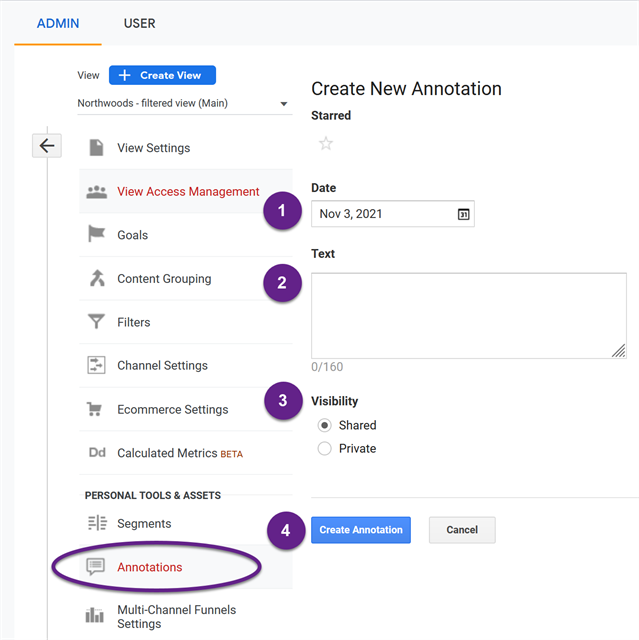Open Calculated Metrics BETA
639x640 pixels.
pos(186,453)
